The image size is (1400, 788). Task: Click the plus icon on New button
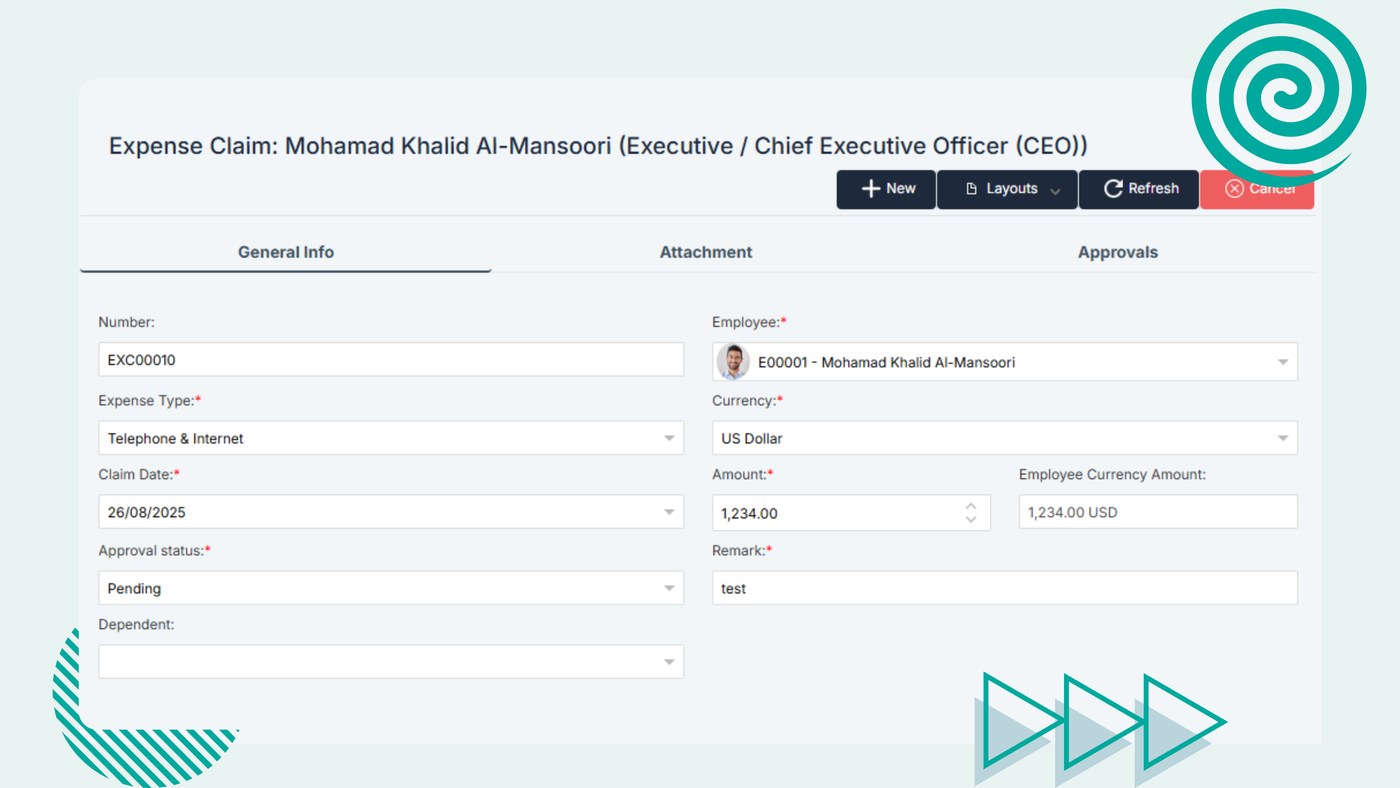[x=871, y=189]
